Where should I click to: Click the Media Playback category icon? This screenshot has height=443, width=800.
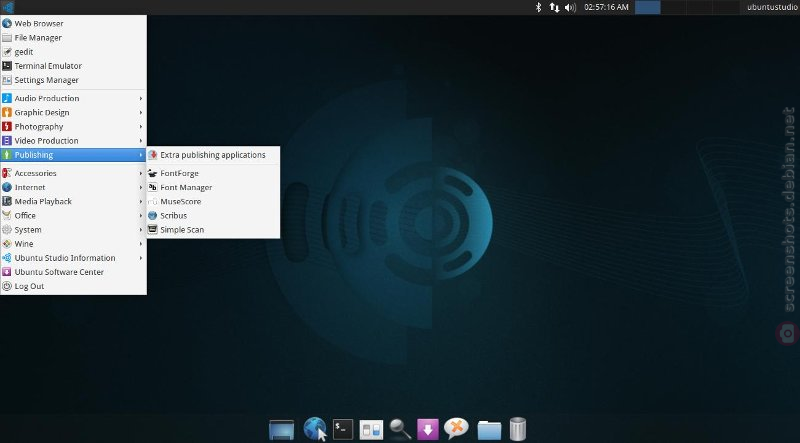coord(7,201)
